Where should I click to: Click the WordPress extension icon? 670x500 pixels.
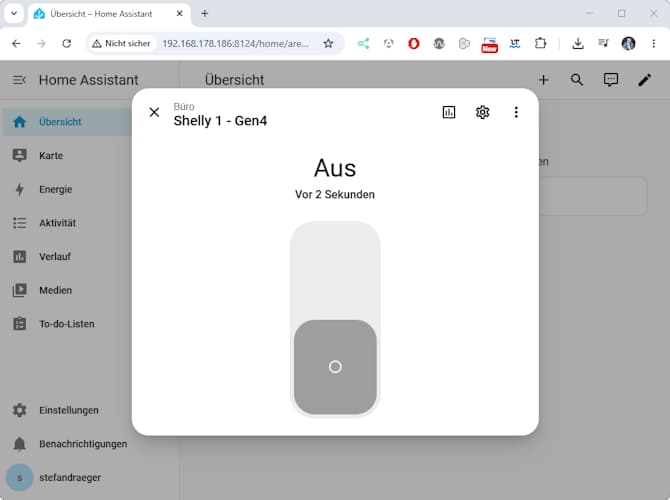click(439, 44)
